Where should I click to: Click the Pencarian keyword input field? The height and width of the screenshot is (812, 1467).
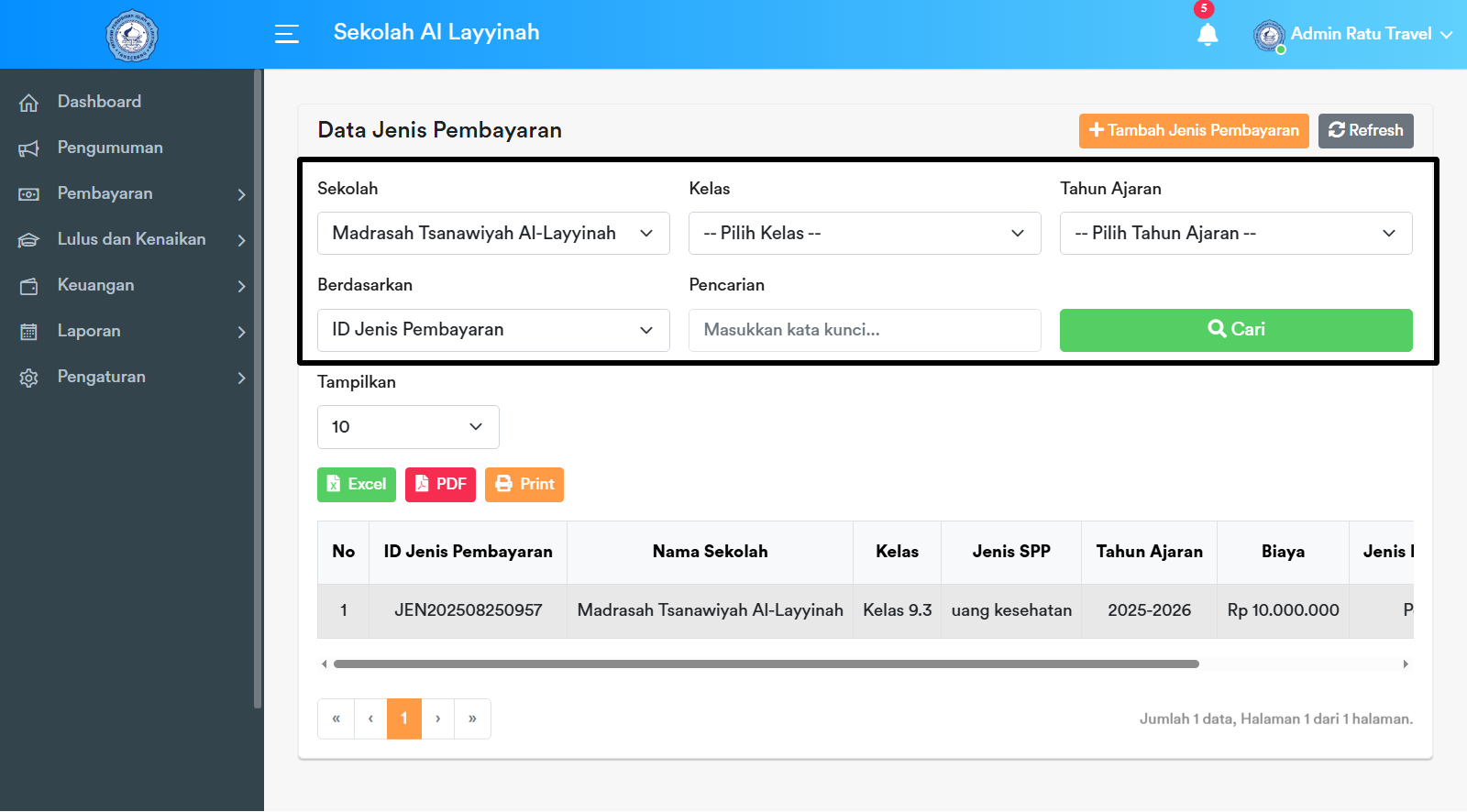864,330
